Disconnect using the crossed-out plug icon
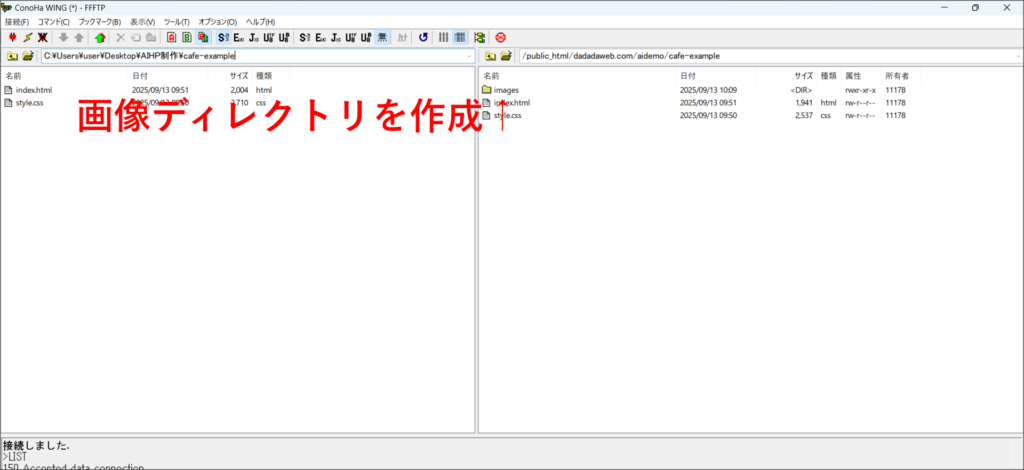1024x470 pixels. click(43, 37)
